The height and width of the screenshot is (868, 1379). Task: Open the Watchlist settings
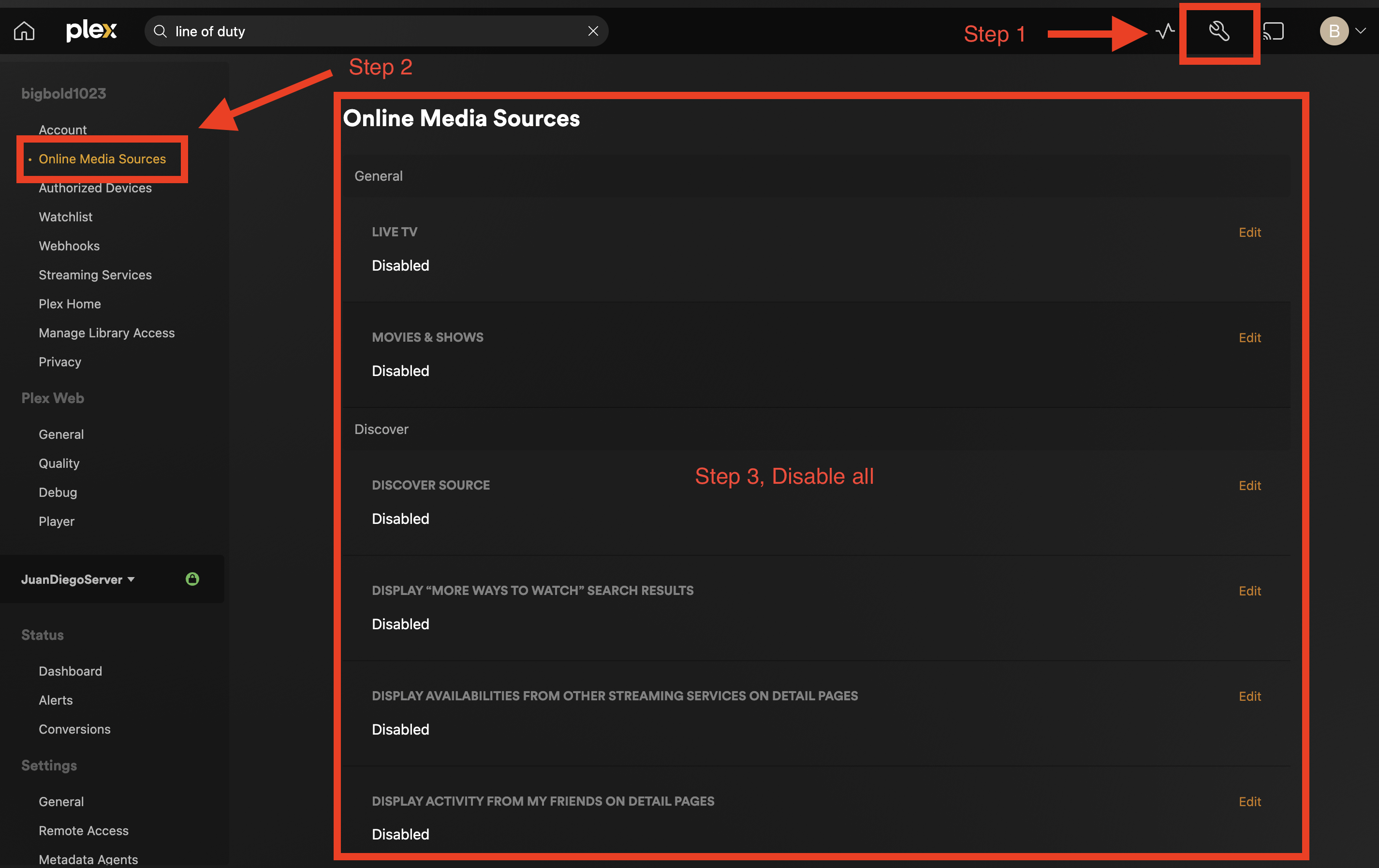point(65,217)
